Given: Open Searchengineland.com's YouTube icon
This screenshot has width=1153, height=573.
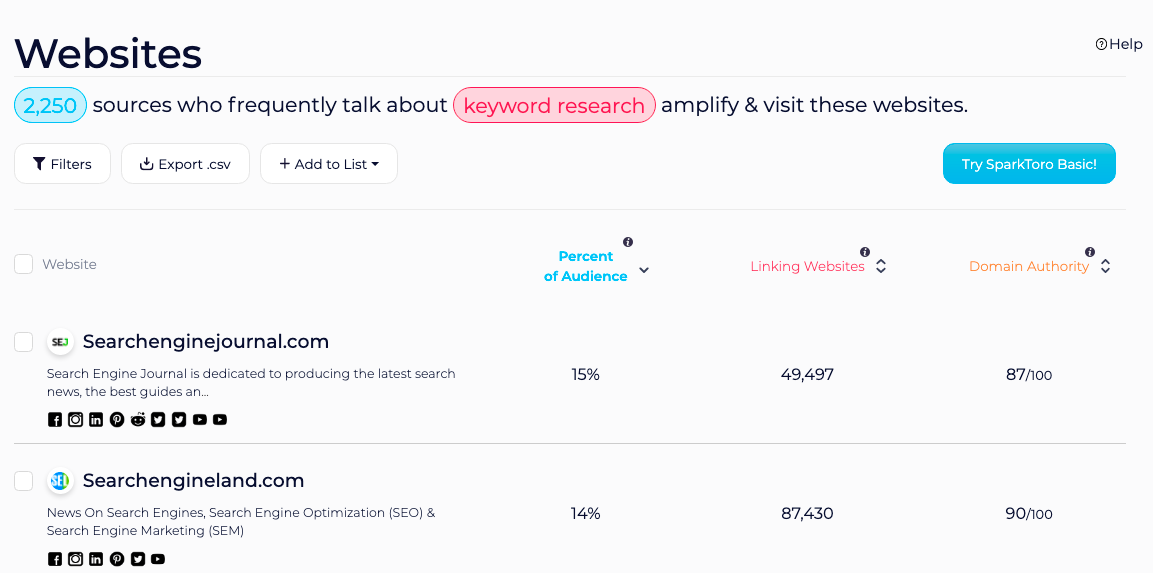Looking at the screenshot, I should pos(158,559).
